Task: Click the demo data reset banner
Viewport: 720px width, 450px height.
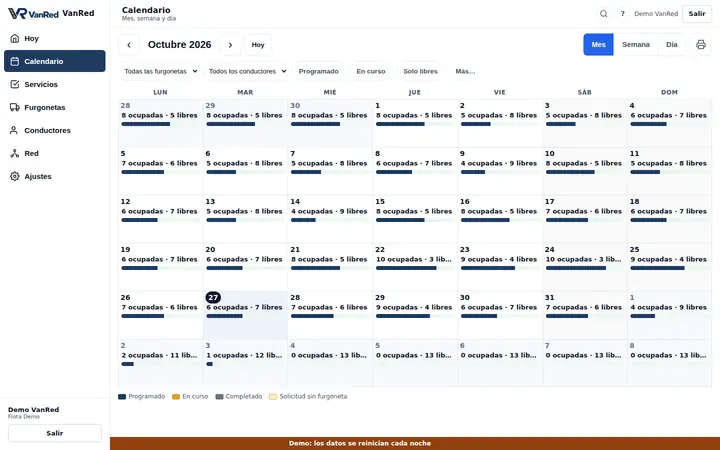Action: 415,444
